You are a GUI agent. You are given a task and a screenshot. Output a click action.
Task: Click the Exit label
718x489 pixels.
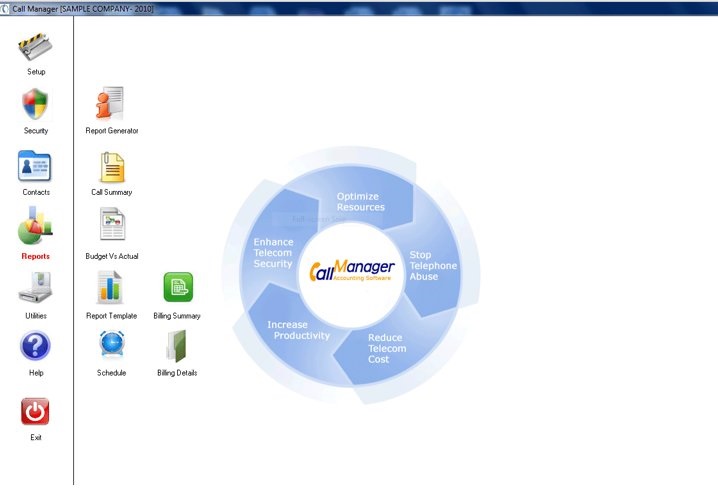coord(36,438)
